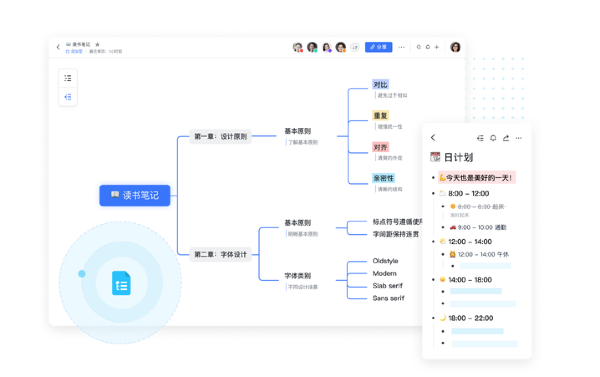The image size is (600, 377).
Task: Open more options dots in 日计划 panel
Action: click(518, 138)
